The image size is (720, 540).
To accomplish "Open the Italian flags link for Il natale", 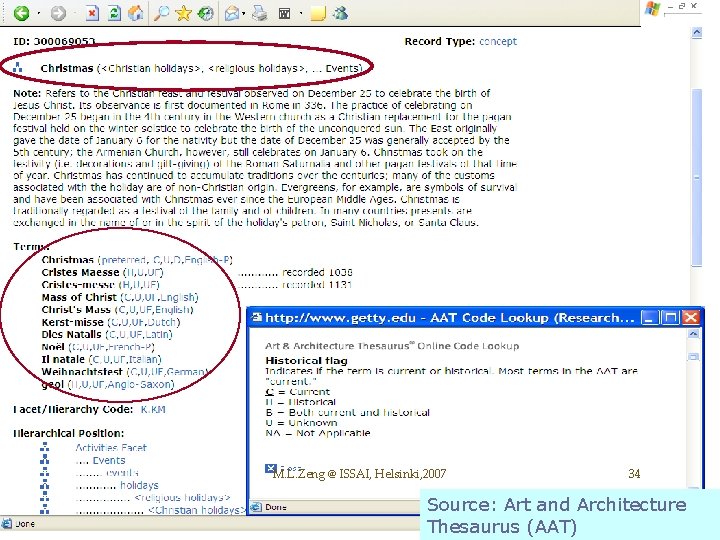I will click(125, 359).
